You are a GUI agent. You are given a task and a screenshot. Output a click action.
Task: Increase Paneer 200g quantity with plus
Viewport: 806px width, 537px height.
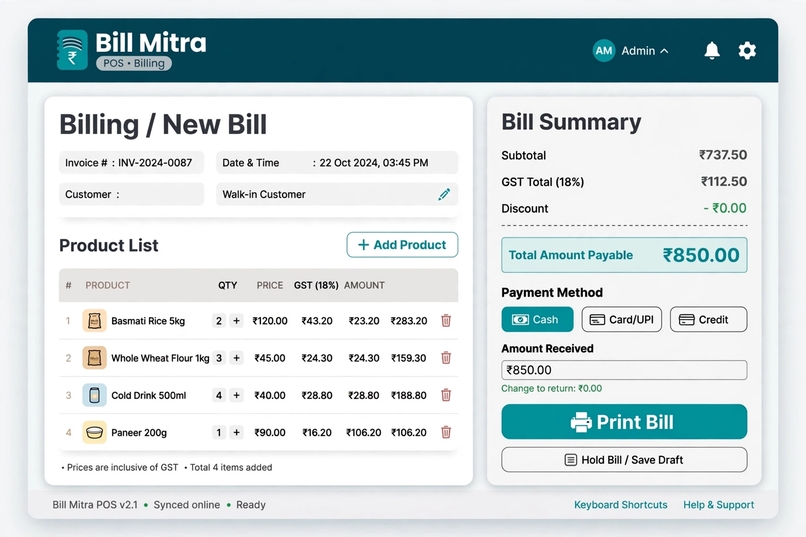tap(236, 432)
